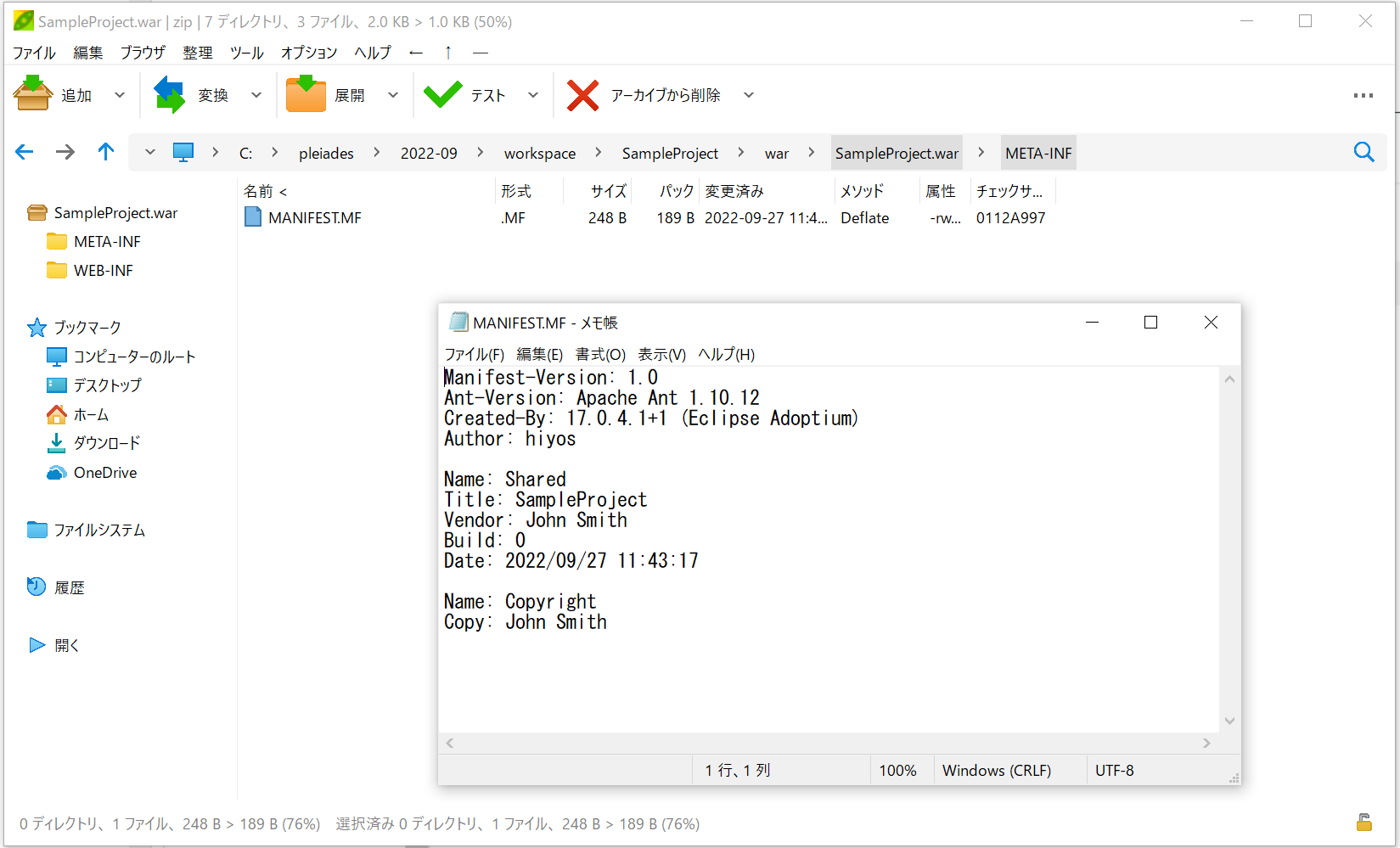Click the left arrow in menu bar

coord(415,53)
